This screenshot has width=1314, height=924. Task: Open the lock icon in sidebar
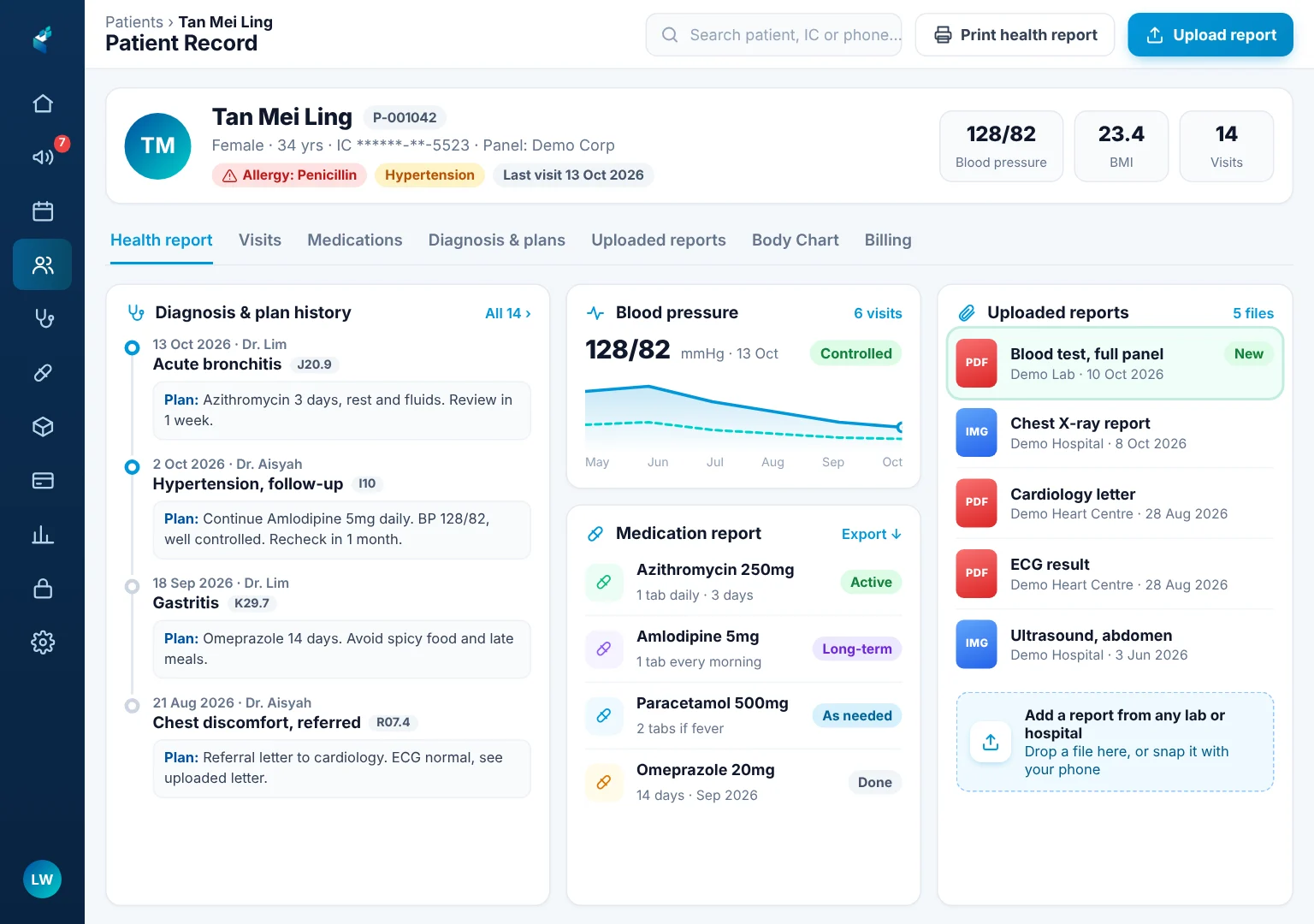click(43, 588)
